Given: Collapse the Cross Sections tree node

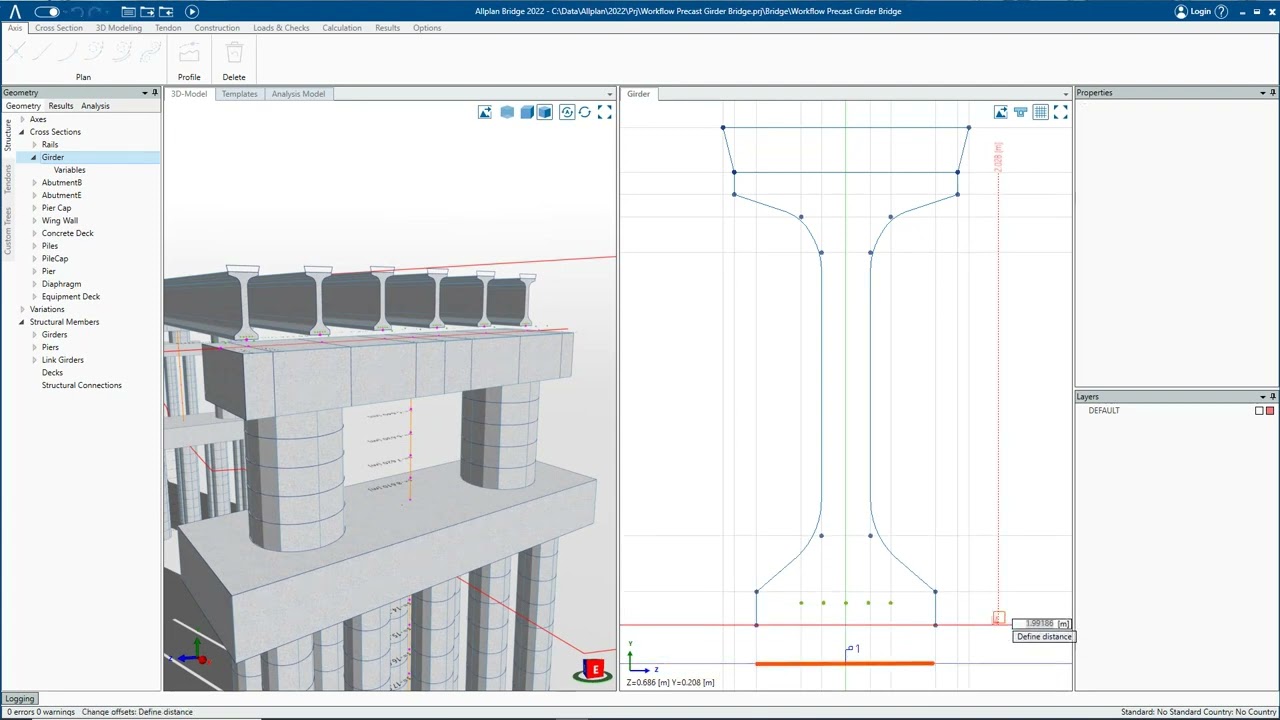Looking at the screenshot, I should tap(22, 132).
